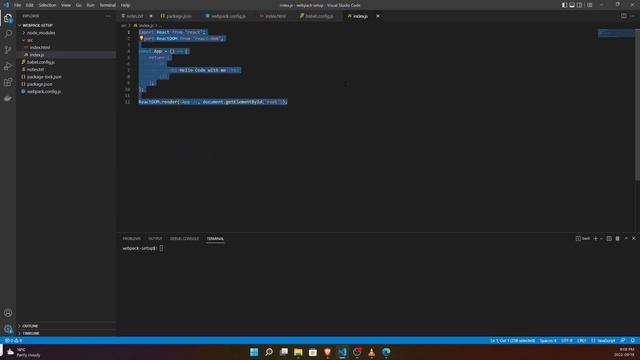Viewport: 640px width, 360px height.
Task: Create a new terminal with plus icon
Action: pos(596,238)
